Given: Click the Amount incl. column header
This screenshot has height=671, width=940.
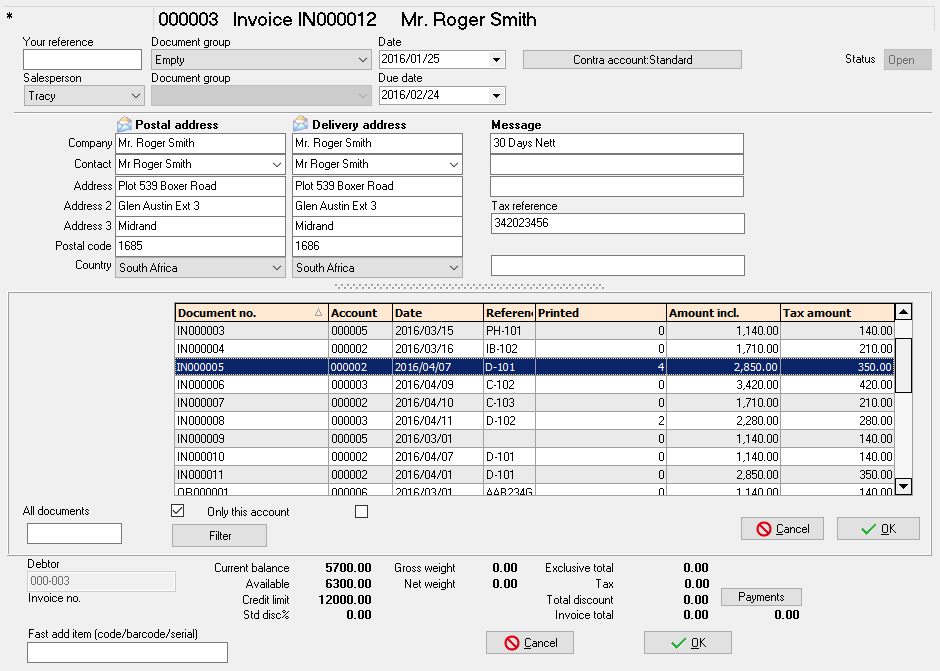Looking at the screenshot, I should (722, 313).
